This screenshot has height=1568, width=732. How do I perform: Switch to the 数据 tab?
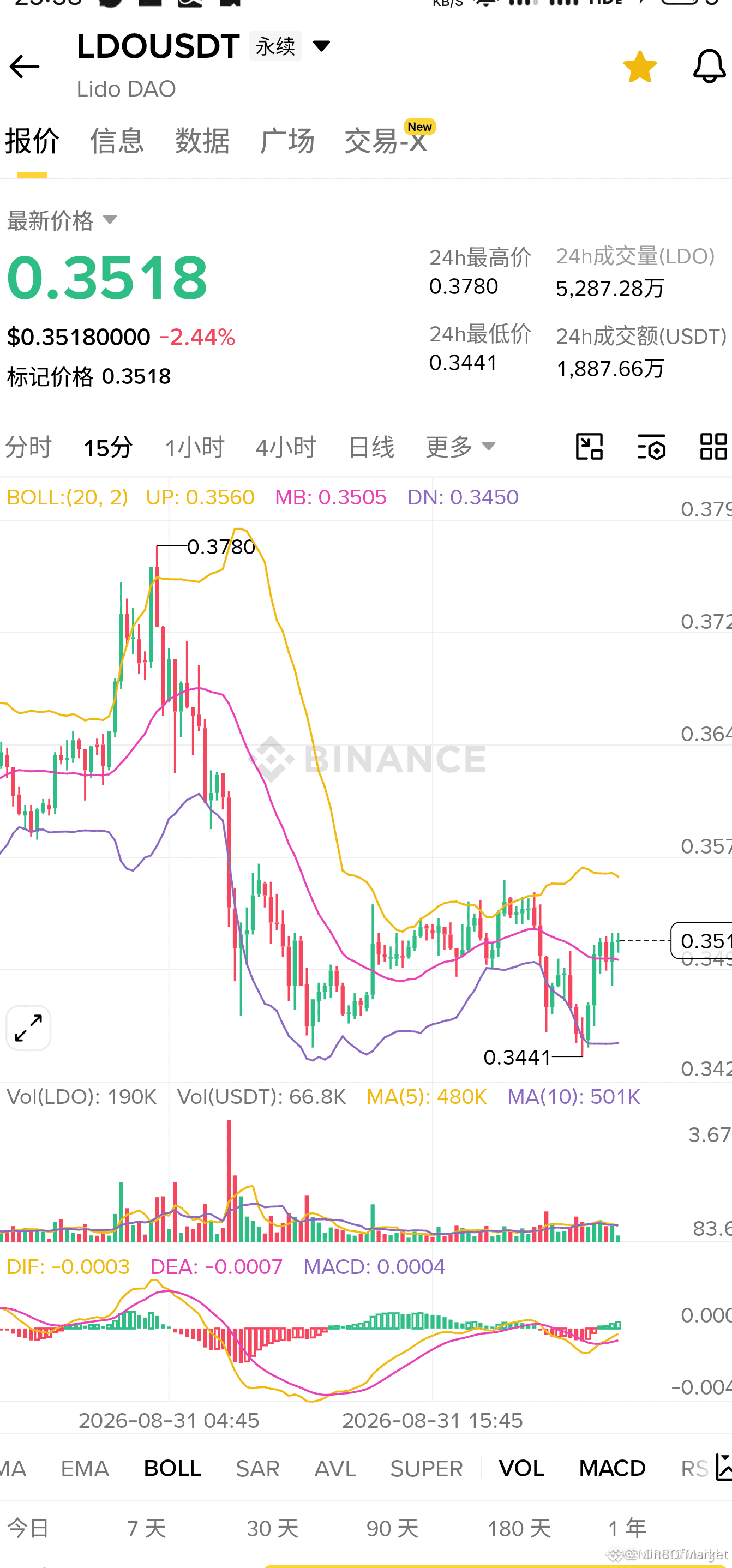tap(202, 141)
